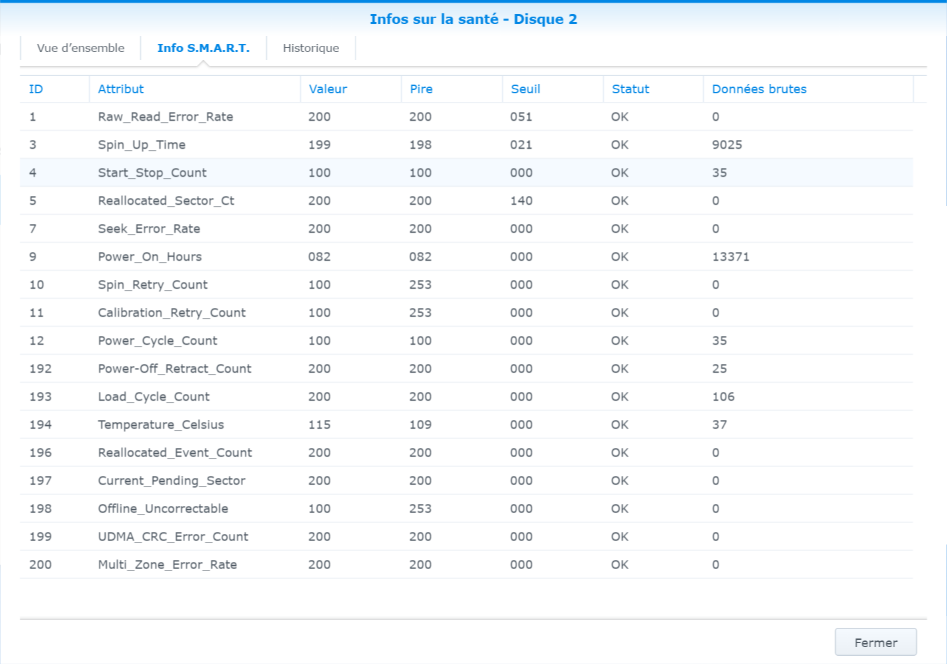This screenshot has width=947, height=664.
Task: Select the Seek_Error_Rate attribute
Action: click(x=149, y=229)
